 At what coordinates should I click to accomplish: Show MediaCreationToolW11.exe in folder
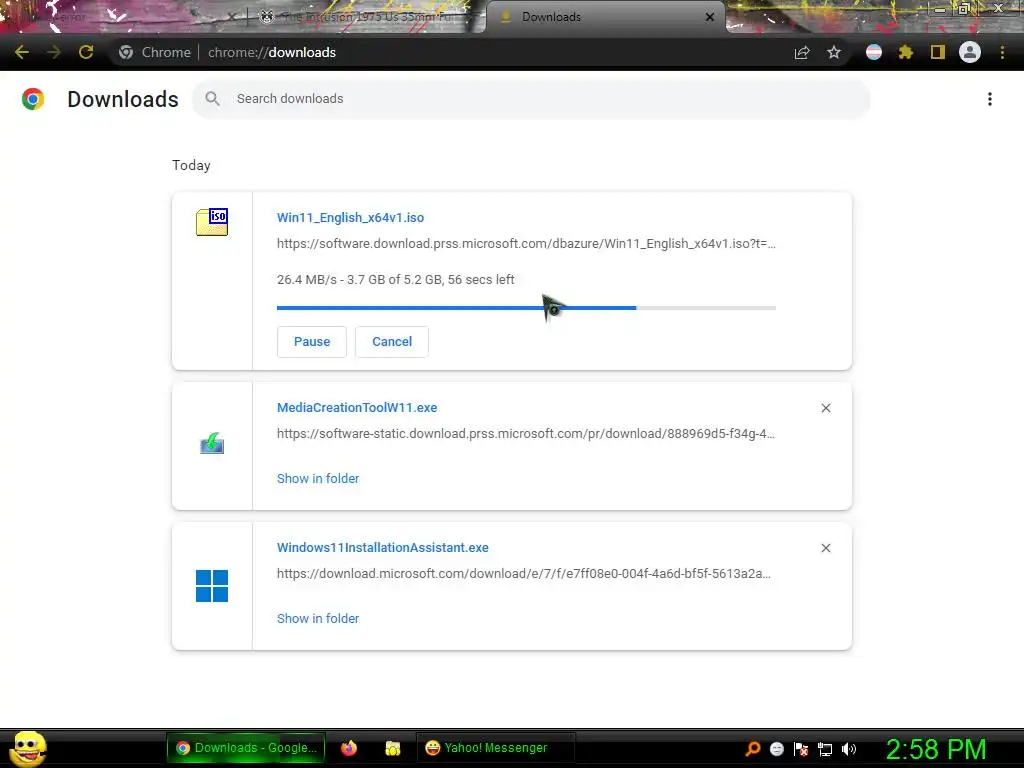[x=318, y=479]
